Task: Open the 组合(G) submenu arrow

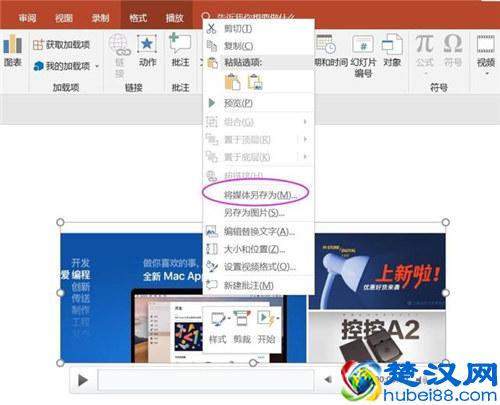Action: (305, 122)
